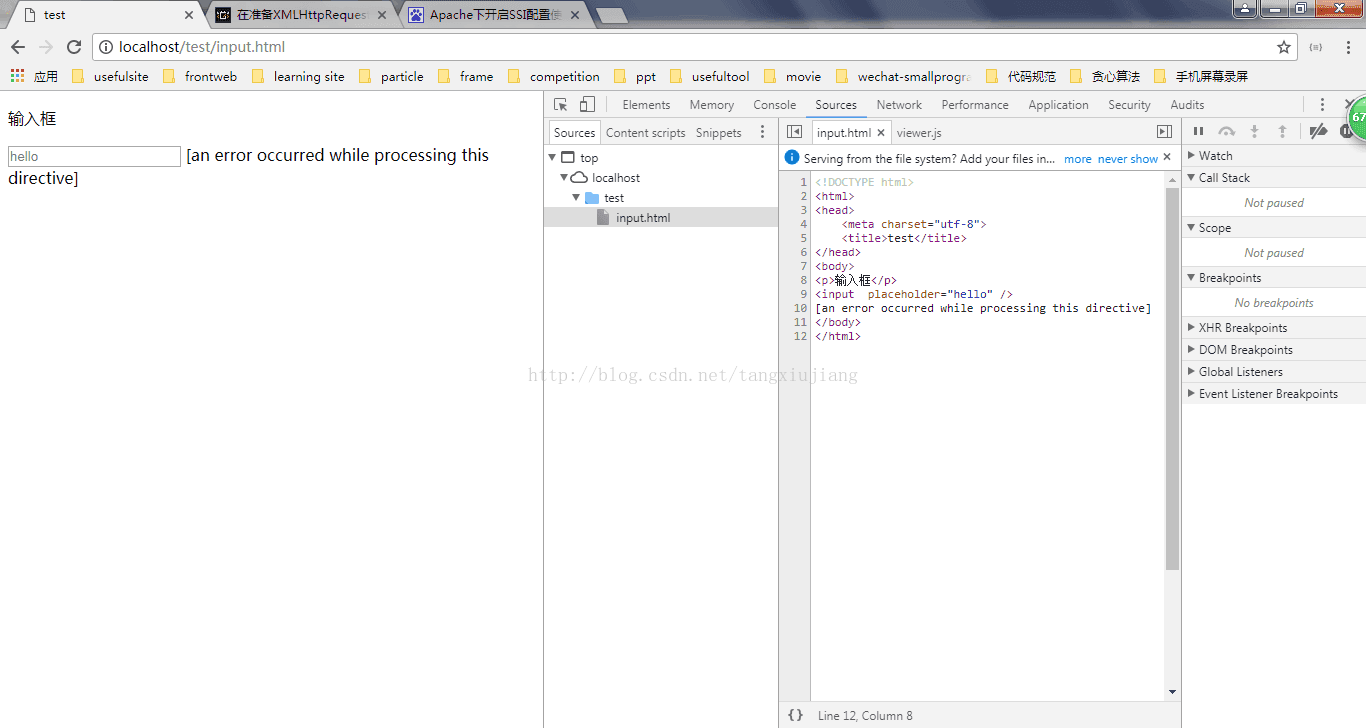The image size is (1366, 728).
Task: Open the 'usefulsite' bookmark folder
Action: tap(110, 76)
